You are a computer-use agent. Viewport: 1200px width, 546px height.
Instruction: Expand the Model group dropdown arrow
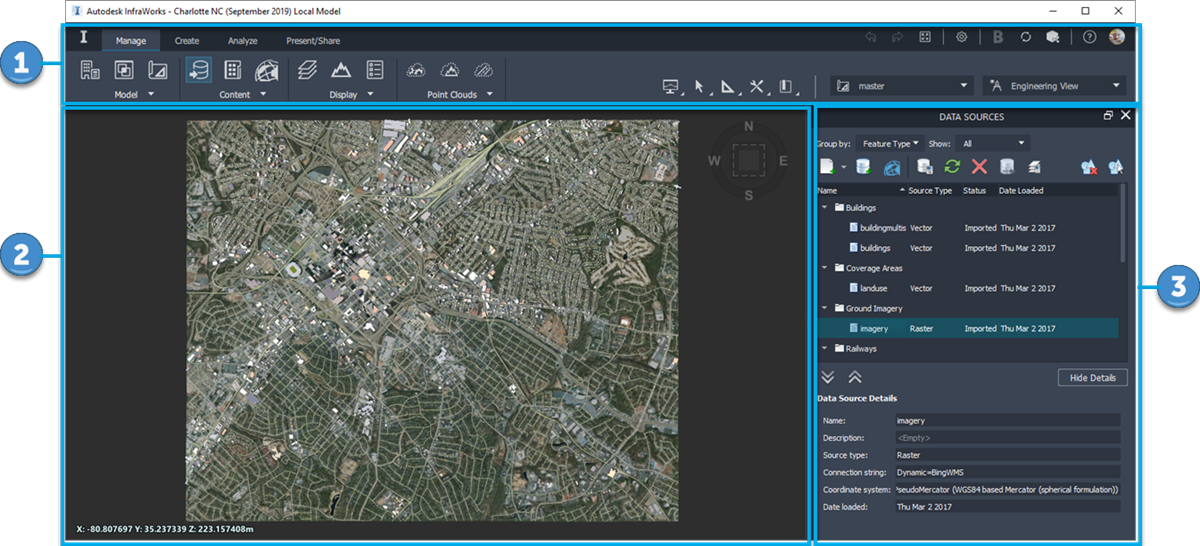150,94
